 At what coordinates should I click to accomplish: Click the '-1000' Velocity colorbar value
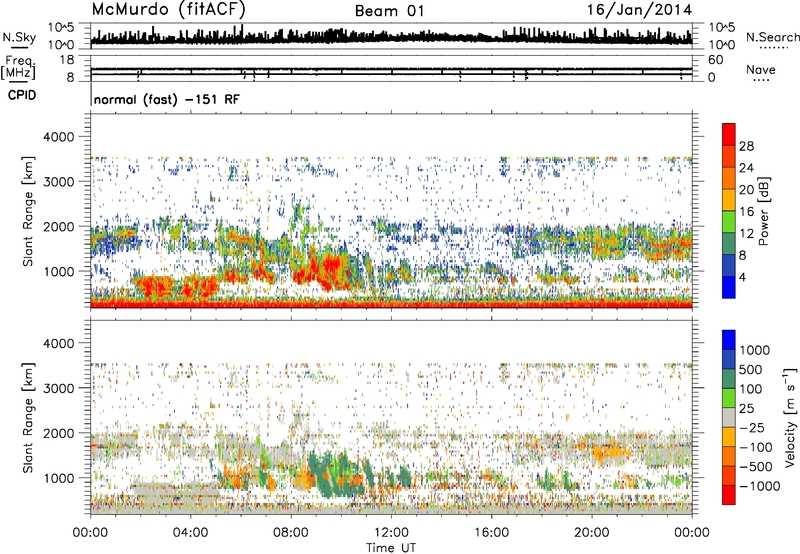[x=760, y=486]
